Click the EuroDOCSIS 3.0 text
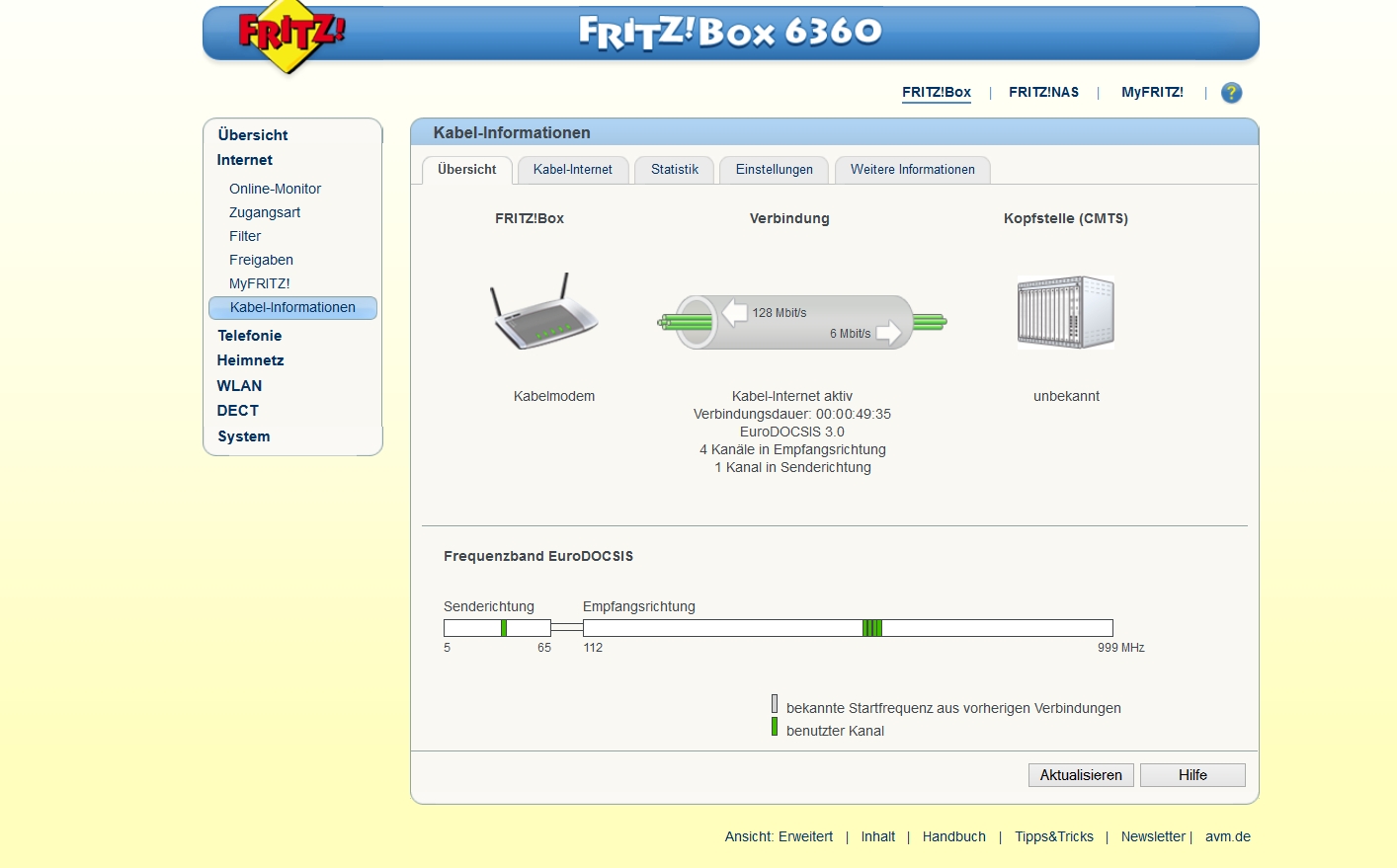1397x868 pixels. [x=792, y=432]
